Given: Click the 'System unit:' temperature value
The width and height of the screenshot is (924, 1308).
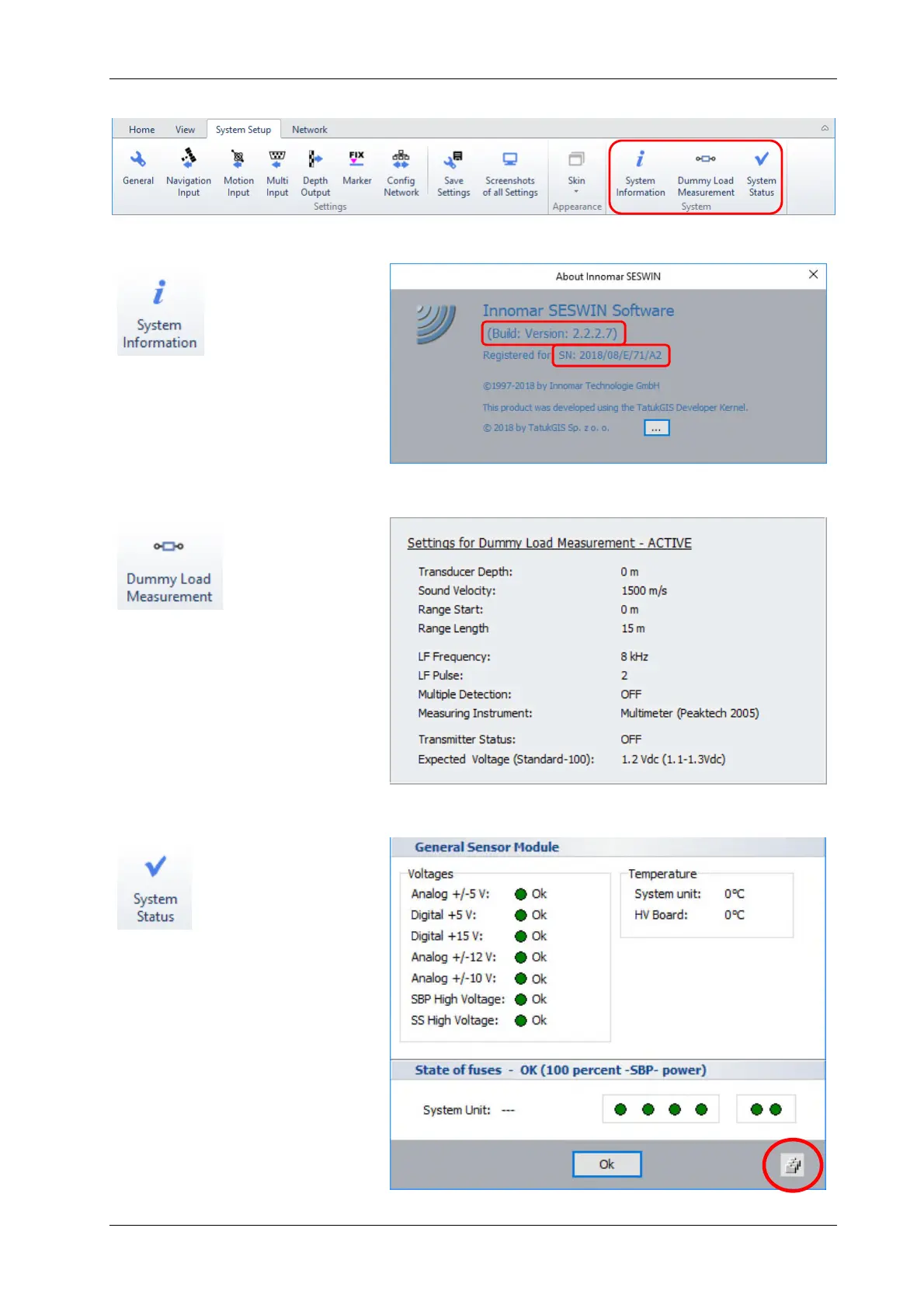Looking at the screenshot, I should pos(735,894).
